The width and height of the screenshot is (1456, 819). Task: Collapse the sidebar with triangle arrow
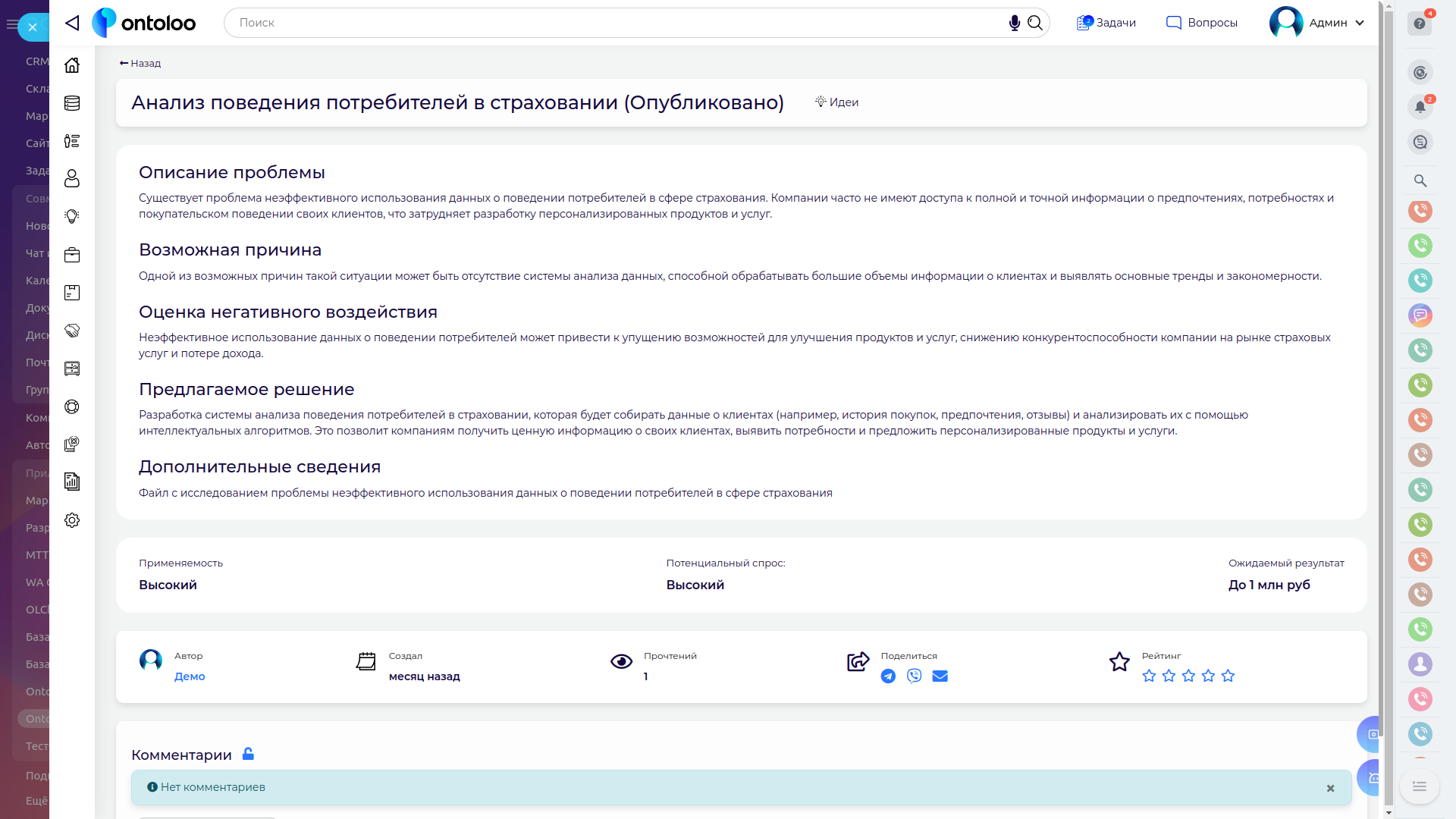coord(72,23)
